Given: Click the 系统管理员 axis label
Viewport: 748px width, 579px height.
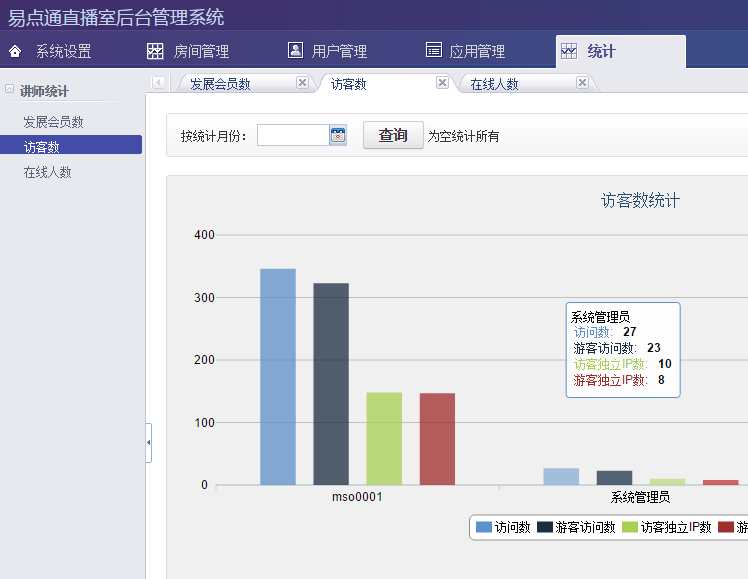Looking at the screenshot, I should click(640, 497).
